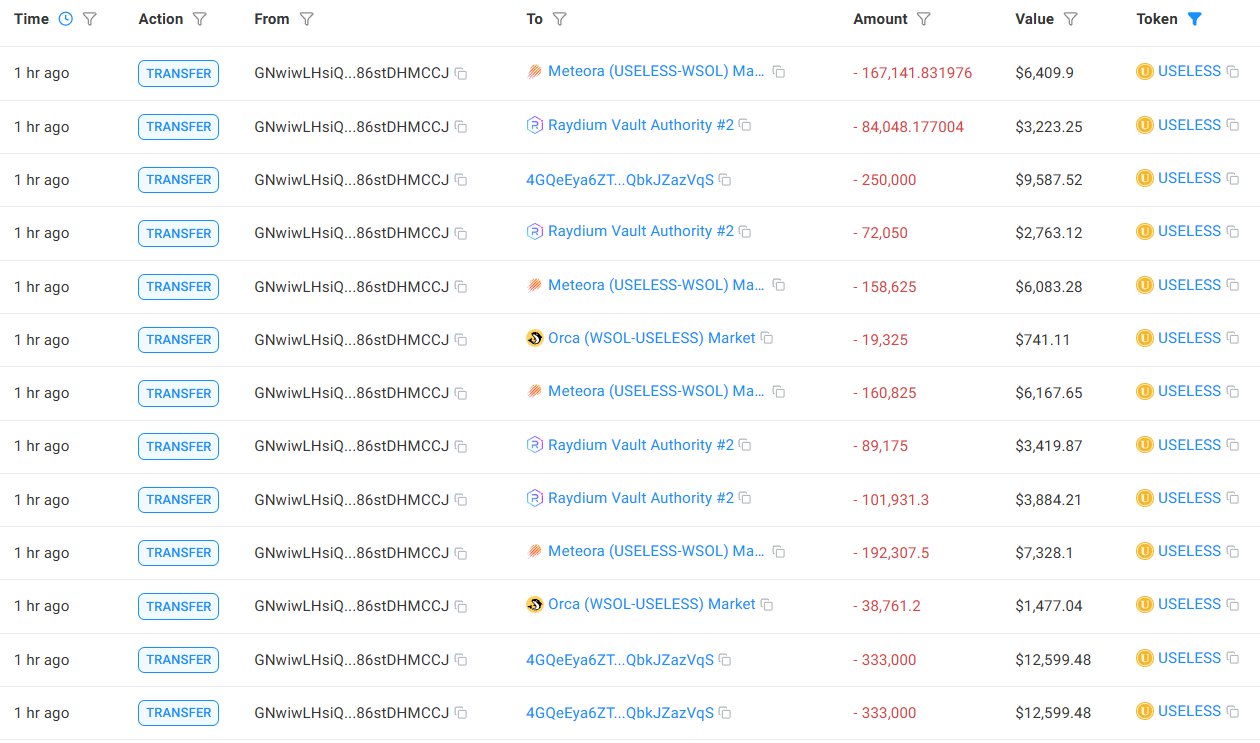The height and width of the screenshot is (743, 1260).
Task: Copy USELESS token address in the $6,167.65 row
Action: (x=1232, y=392)
